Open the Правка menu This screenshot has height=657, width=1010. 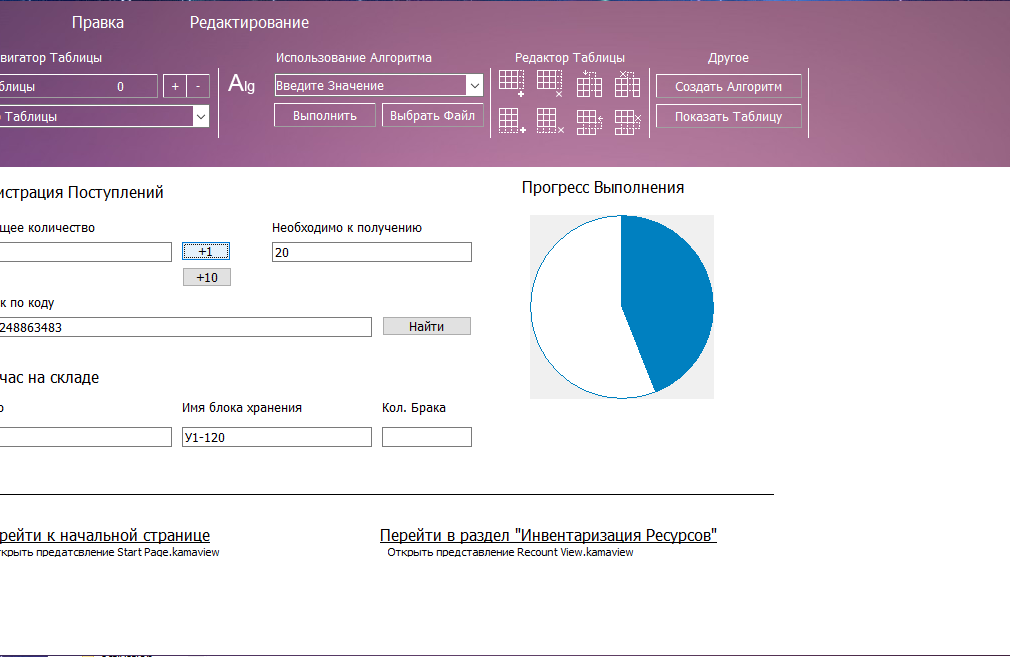[98, 23]
